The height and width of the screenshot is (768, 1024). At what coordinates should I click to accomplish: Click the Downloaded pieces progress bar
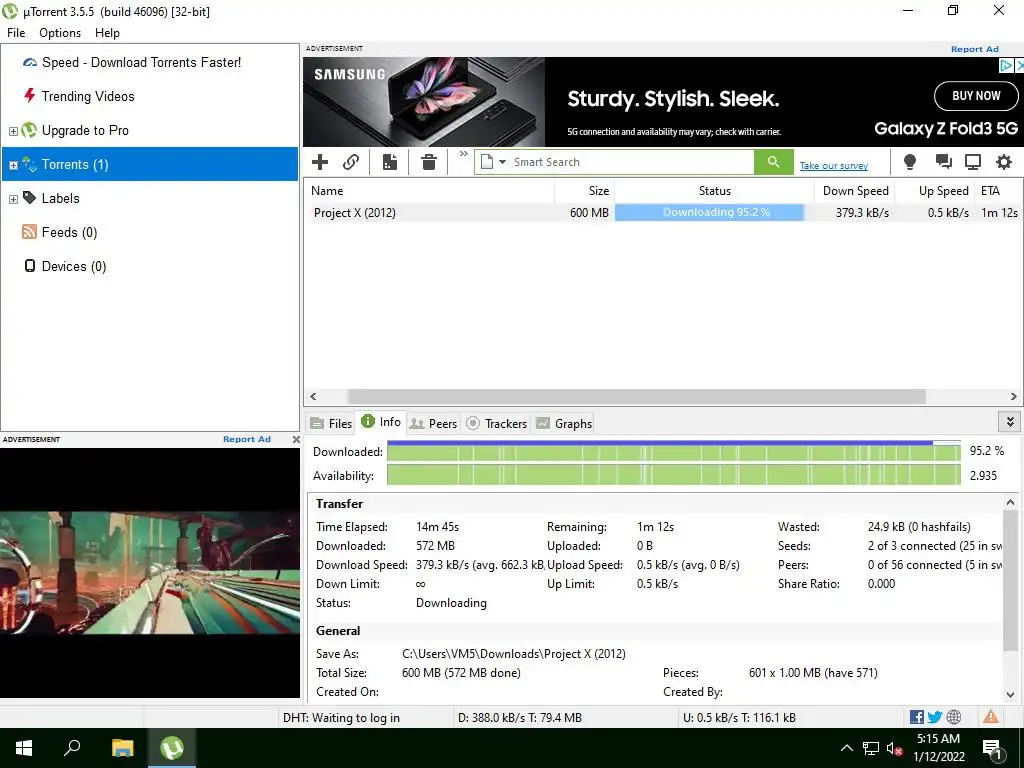[673, 452]
